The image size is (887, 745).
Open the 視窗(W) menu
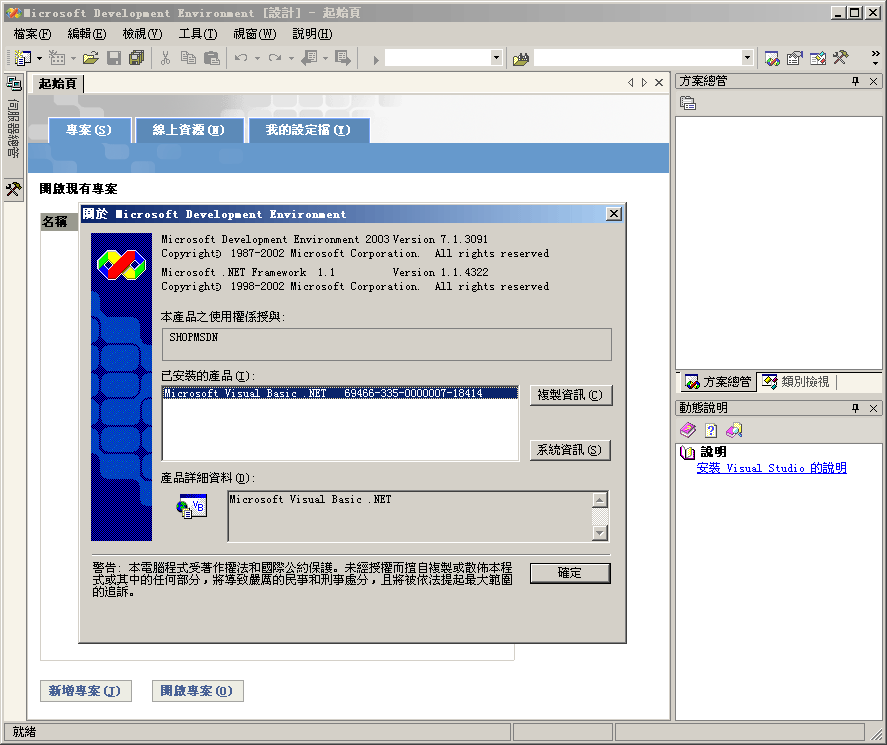point(255,34)
